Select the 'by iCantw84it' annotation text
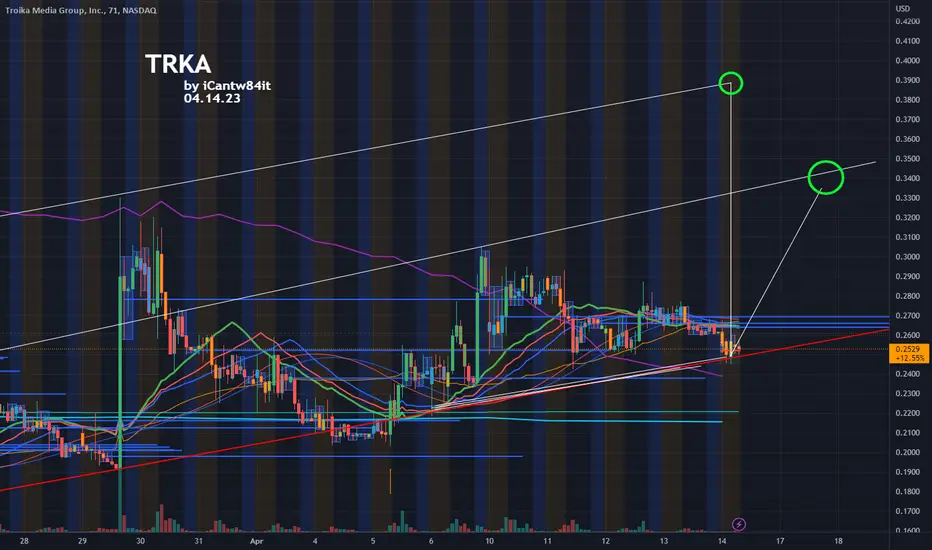Screen dimensions: 932x550 pyautogui.click(x=227, y=86)
